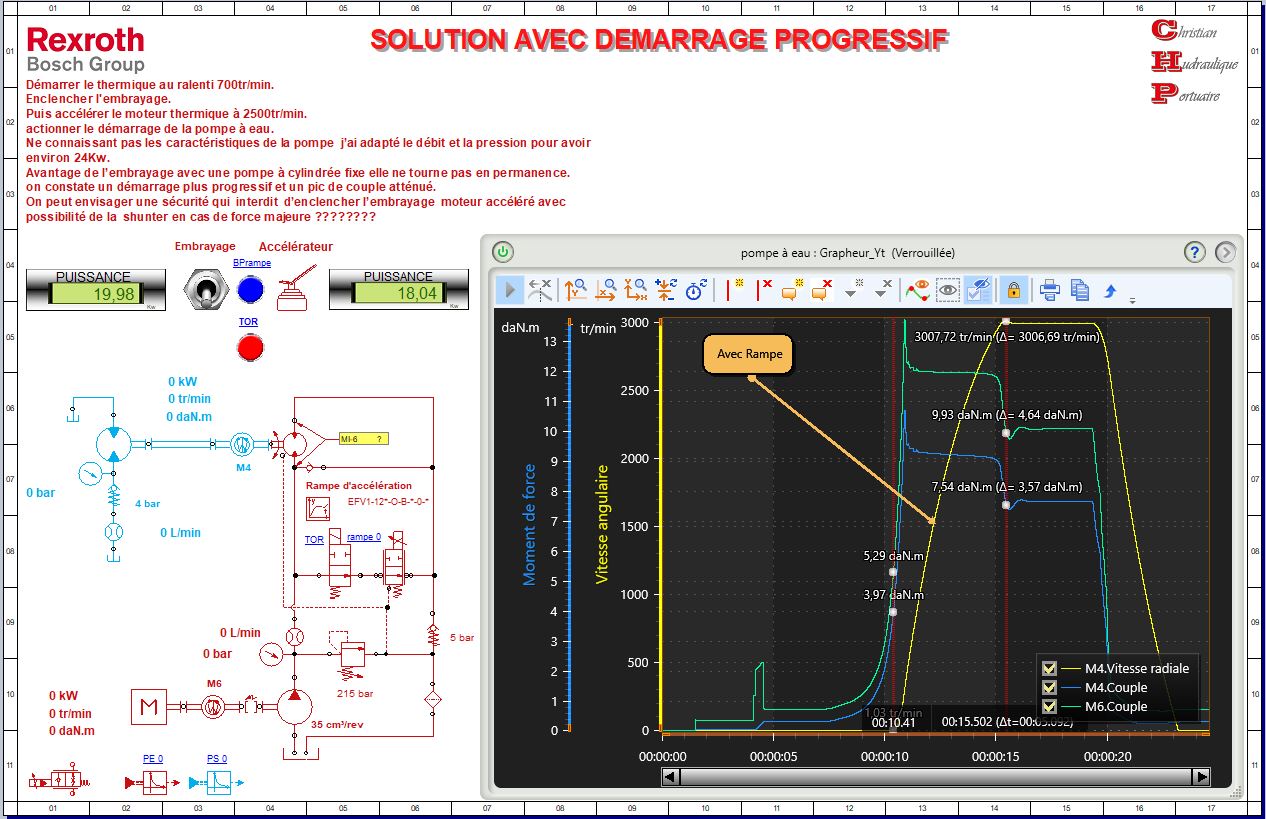
Task: Toggle the padlock lock icon
Action: click(1014, 290)
